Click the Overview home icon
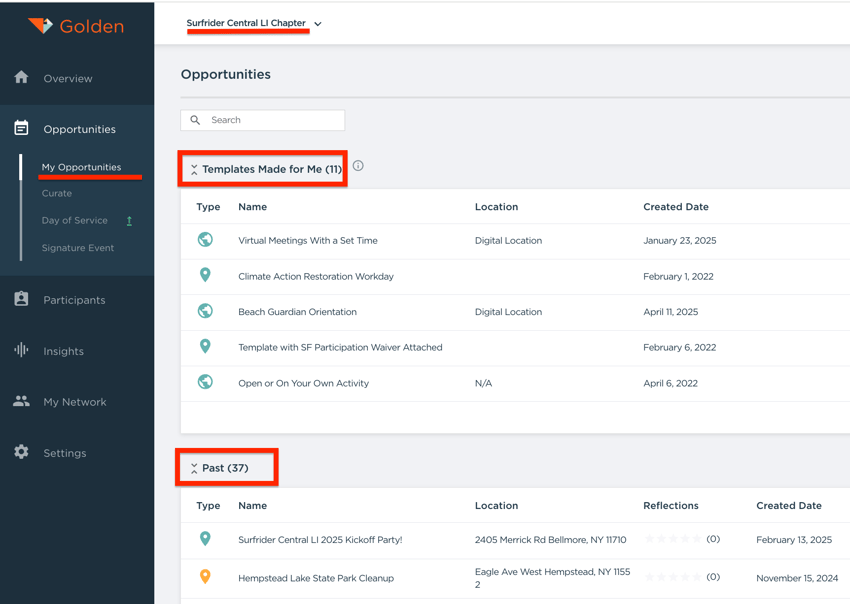The height and width of the screenshot is (604, 850). [21, 77]
